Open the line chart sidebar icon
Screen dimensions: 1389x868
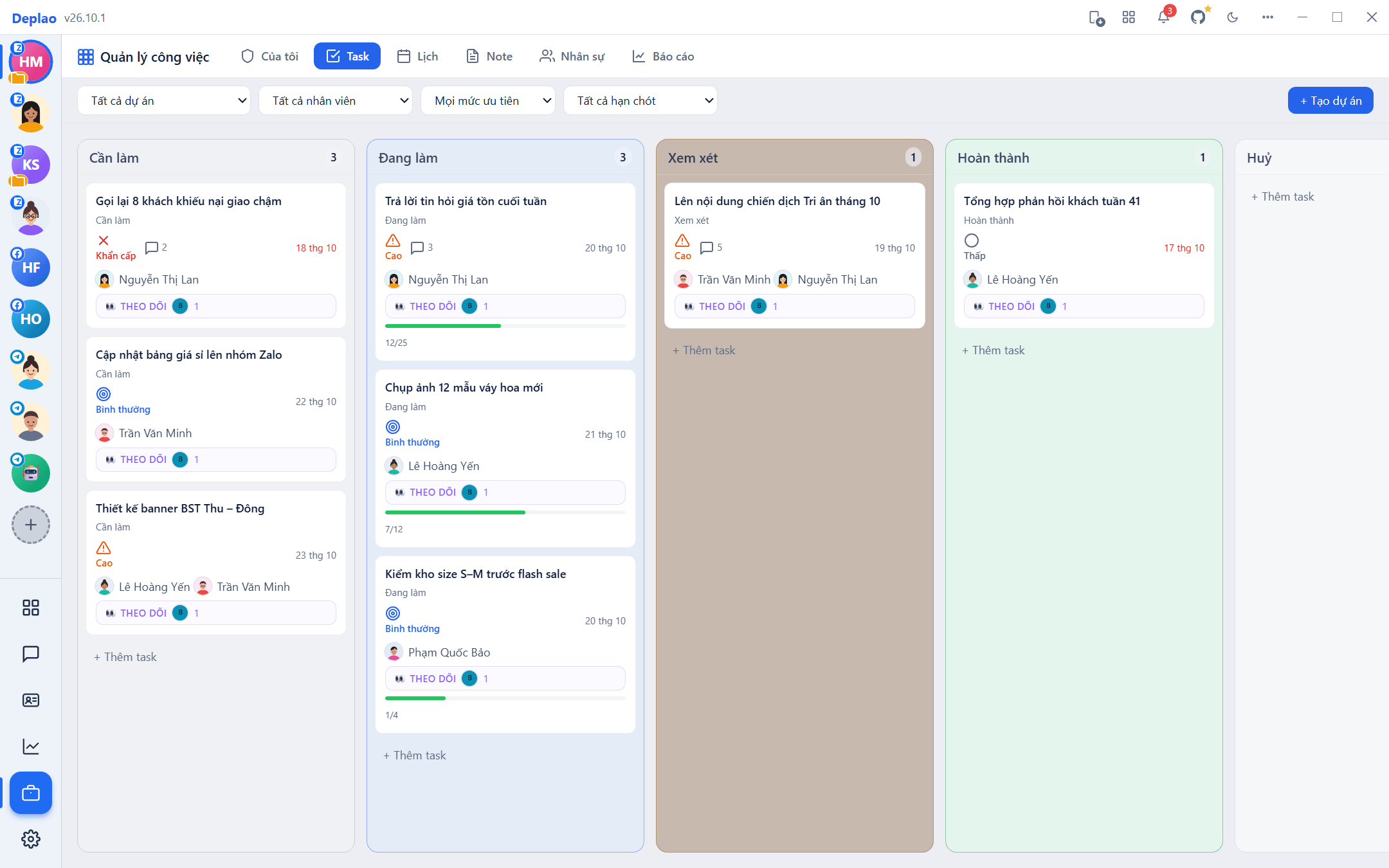tap(31, 746)
